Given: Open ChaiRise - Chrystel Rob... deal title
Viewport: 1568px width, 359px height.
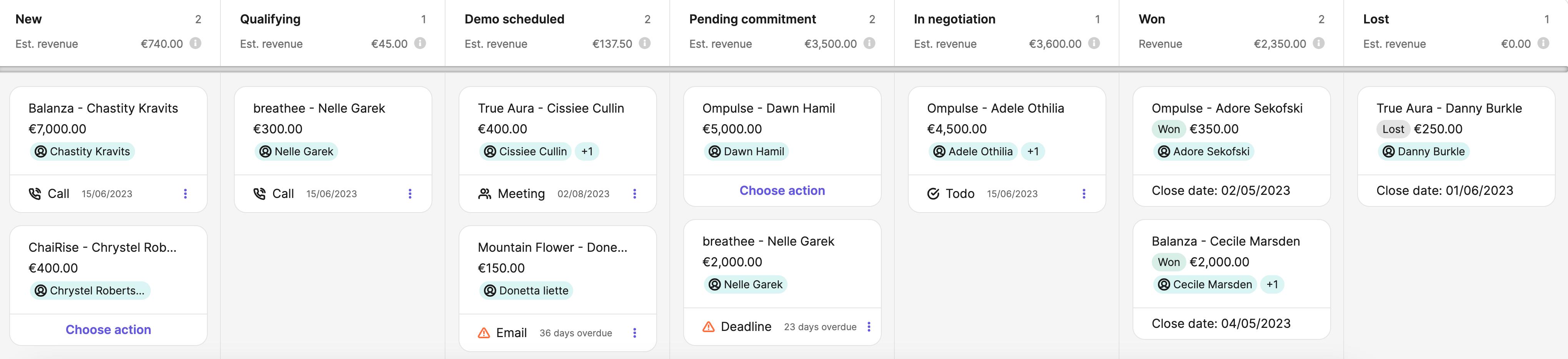Looking at the screenshot, I should (x=102, y=248).
